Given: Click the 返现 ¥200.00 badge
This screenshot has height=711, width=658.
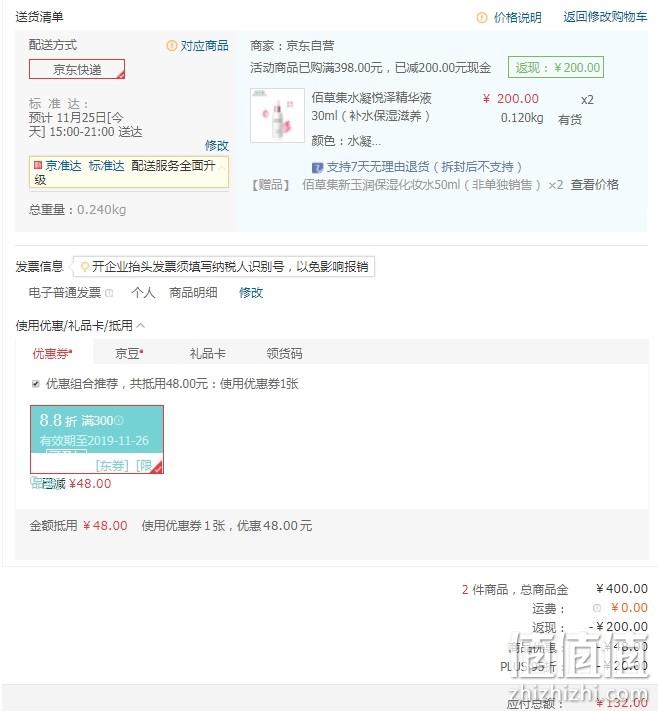Looking at the screenshot, I should (556, 68).
